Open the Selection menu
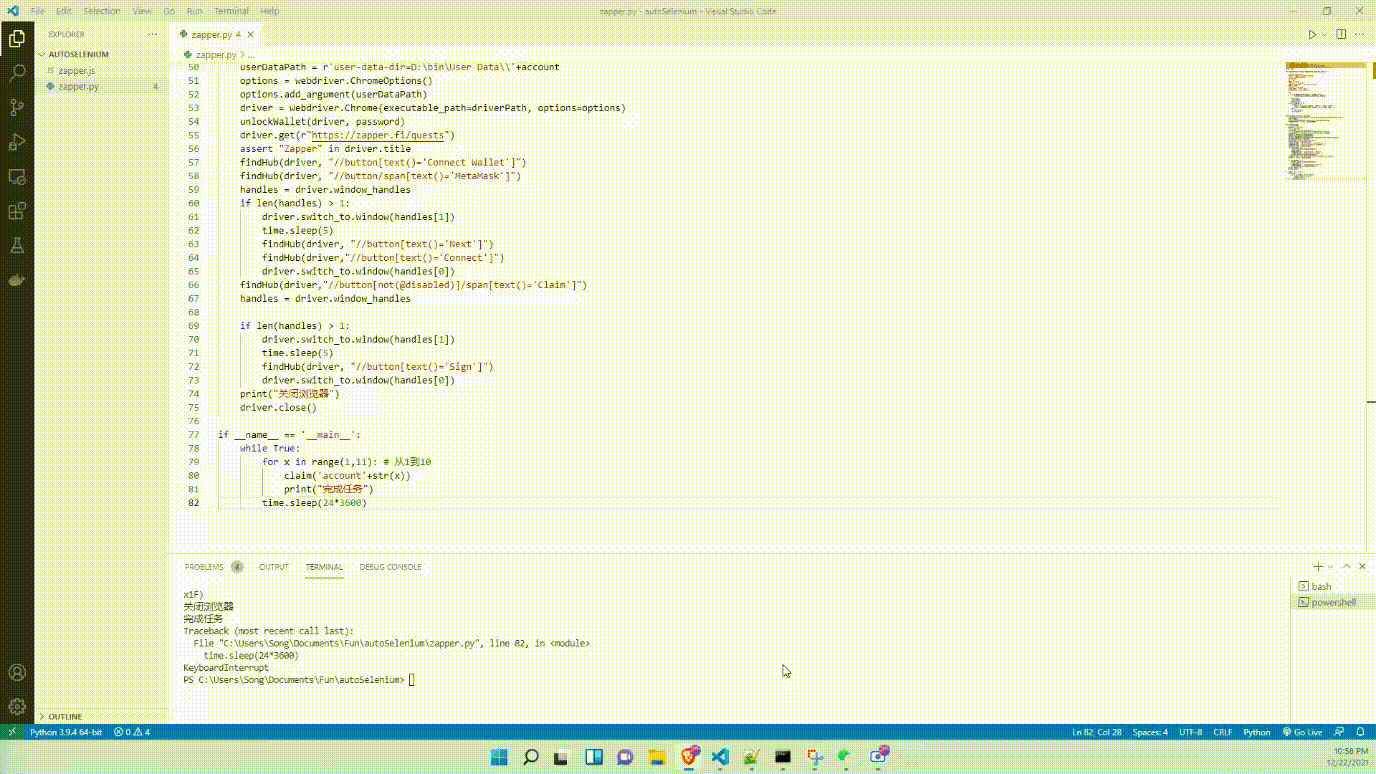 click(102, 11)
